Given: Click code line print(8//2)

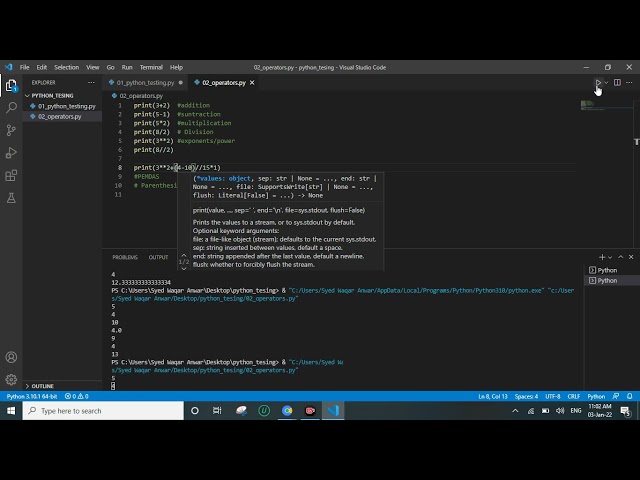Looking at the screenshot, I should (153, 150).
